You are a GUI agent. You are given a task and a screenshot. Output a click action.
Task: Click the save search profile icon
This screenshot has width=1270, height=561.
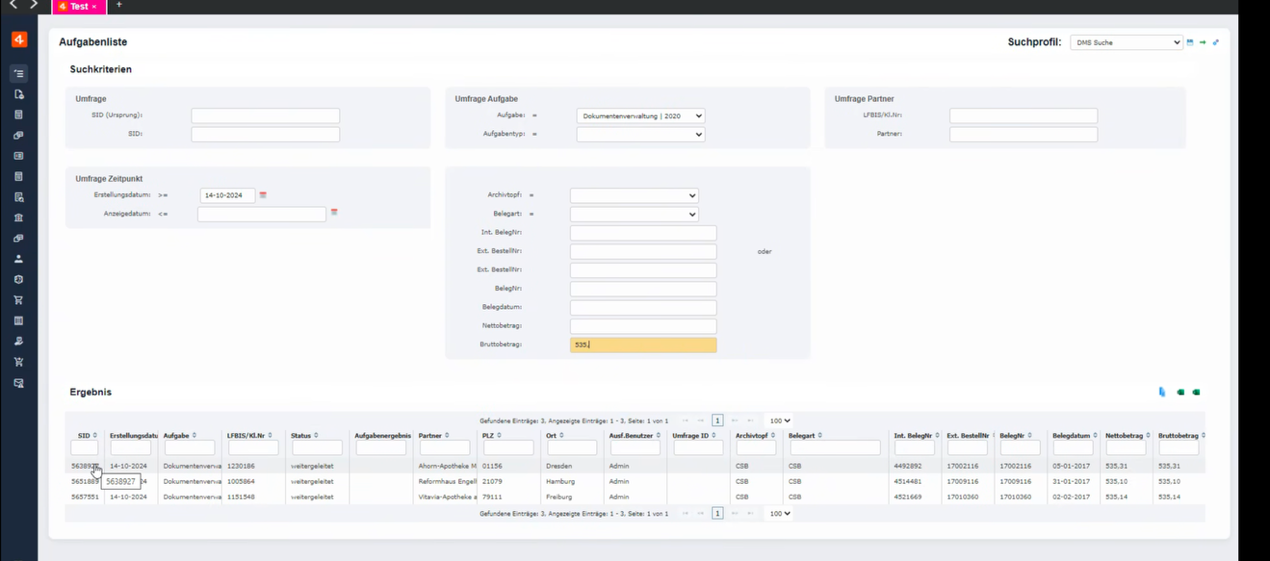(x=1190, y=43)
